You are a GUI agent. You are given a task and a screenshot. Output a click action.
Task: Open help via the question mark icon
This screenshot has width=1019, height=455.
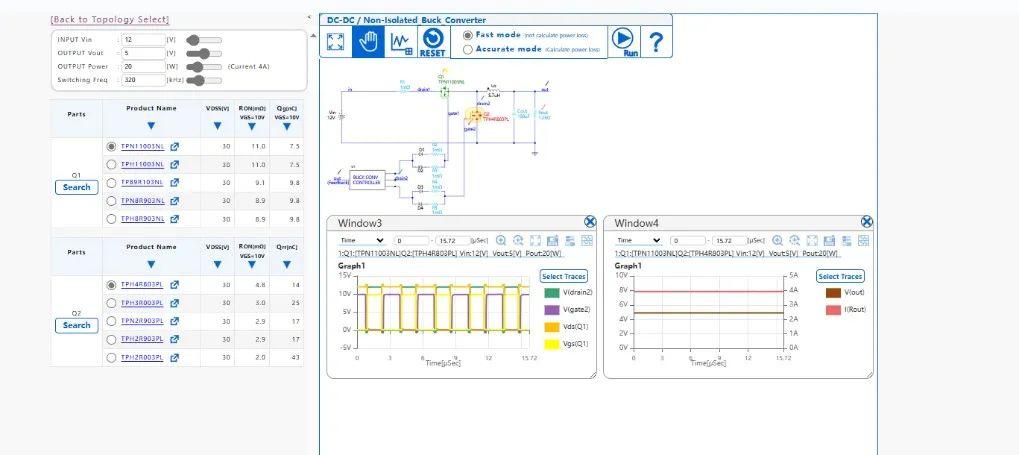(656, 42)
